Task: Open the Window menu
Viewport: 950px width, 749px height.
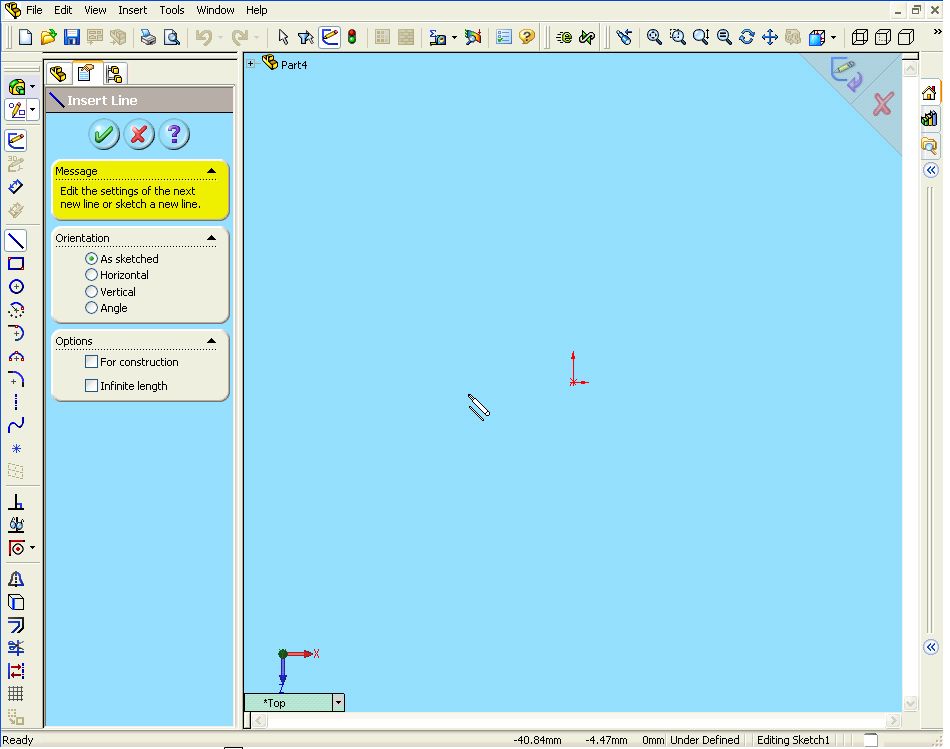Action: click(215, 10)
